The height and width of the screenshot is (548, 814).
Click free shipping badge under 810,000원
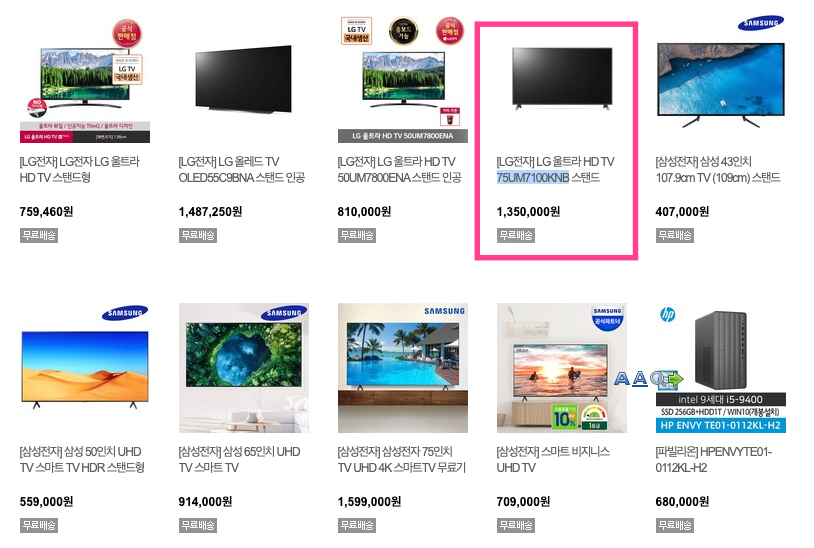point(357,236)
